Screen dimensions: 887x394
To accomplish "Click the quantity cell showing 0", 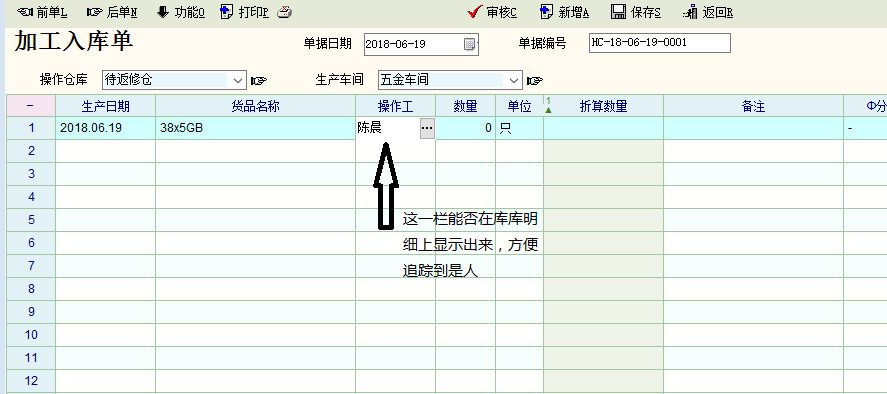I will (466, 129).
